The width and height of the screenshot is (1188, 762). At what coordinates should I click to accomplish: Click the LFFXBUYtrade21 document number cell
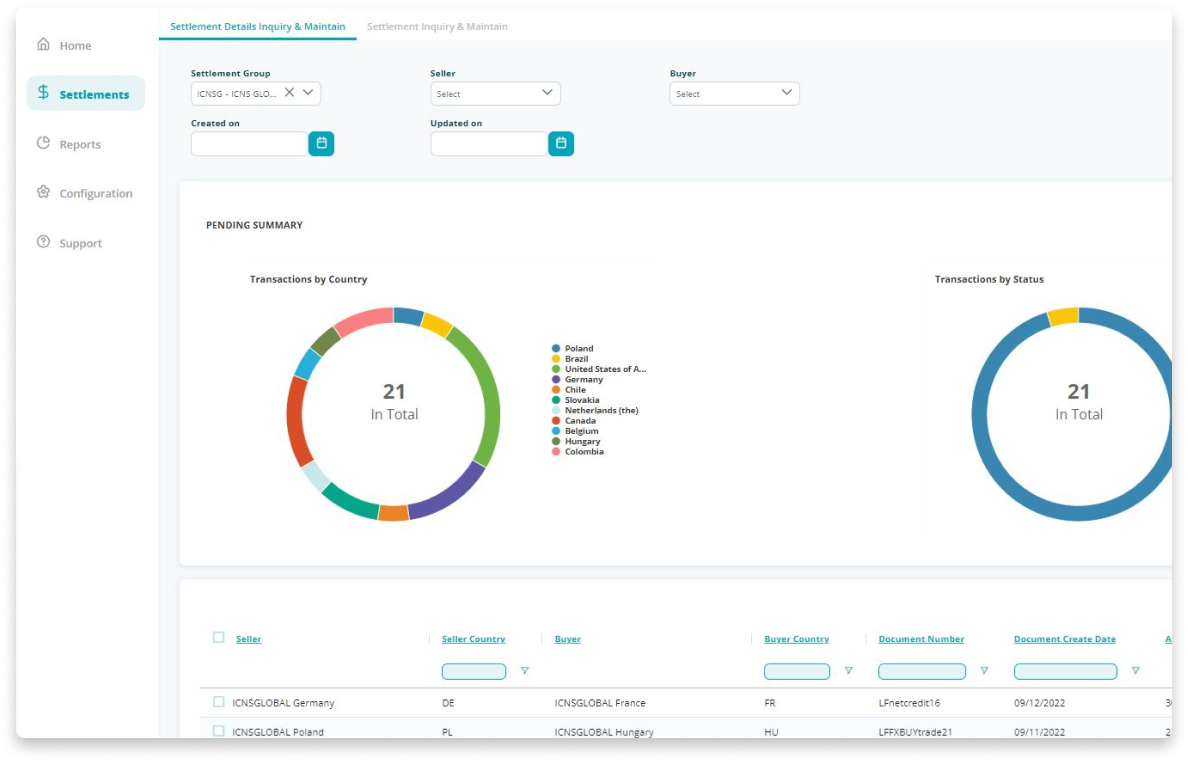(915, 732)
